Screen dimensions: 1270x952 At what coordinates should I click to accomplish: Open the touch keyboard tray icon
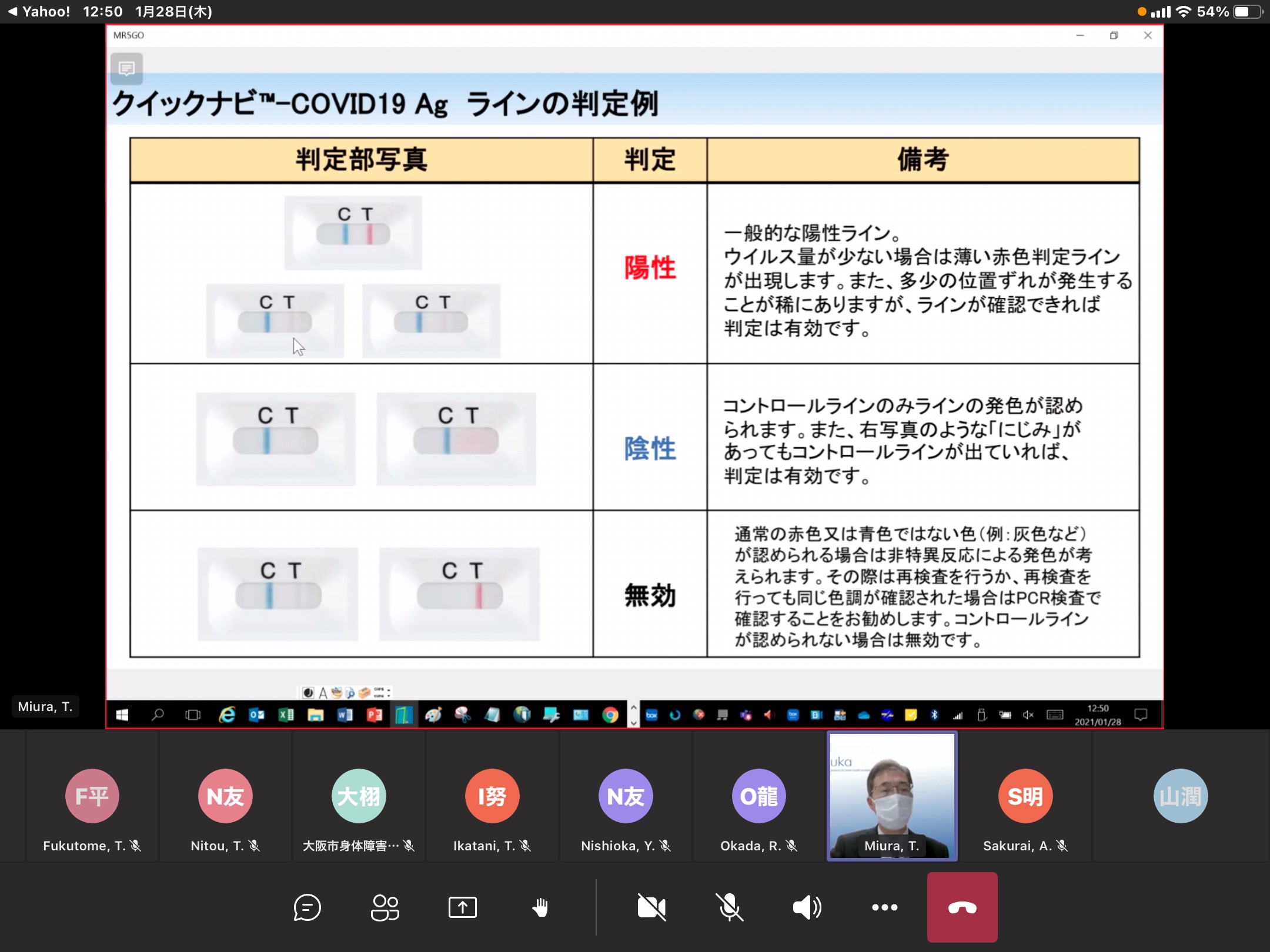click(1055, 715)
